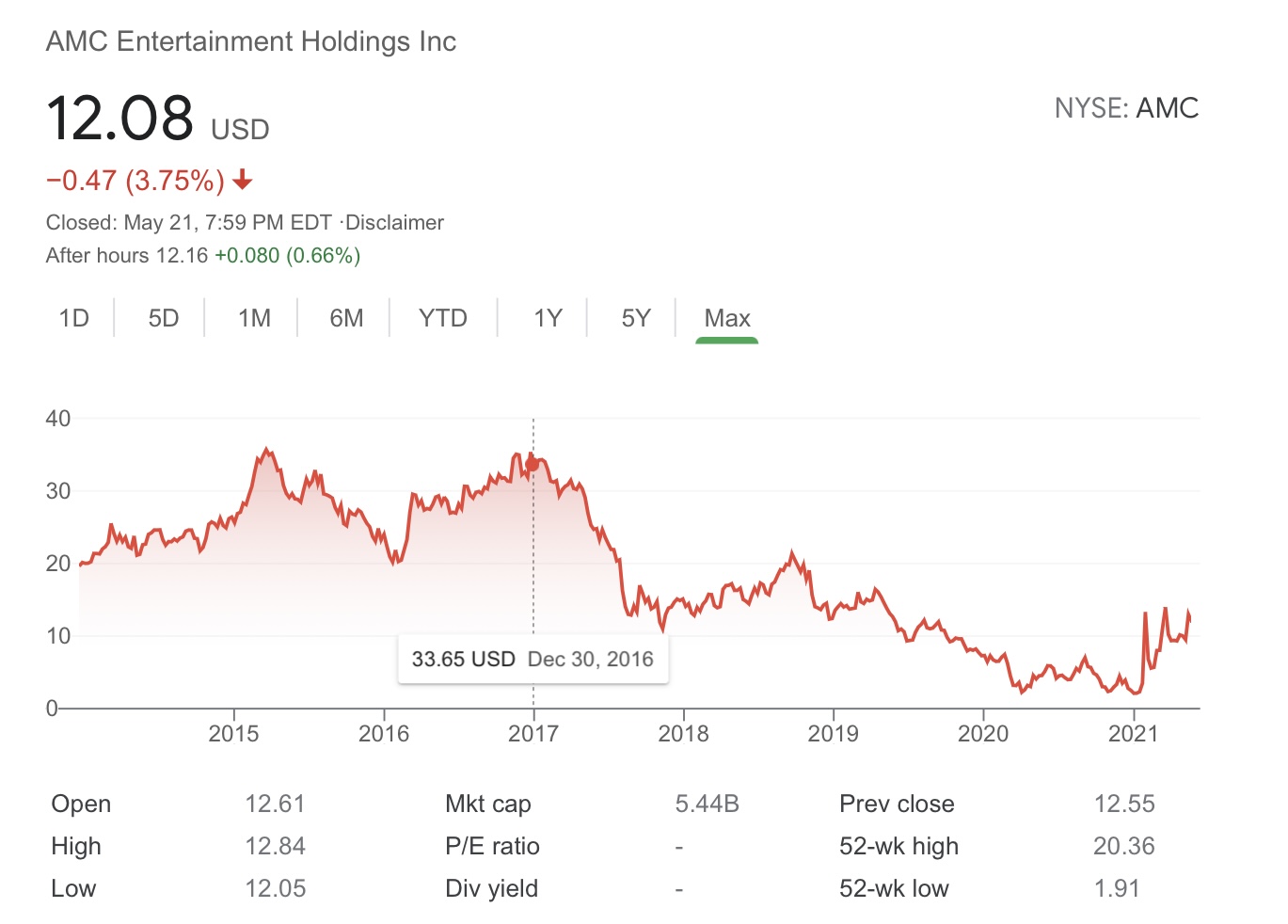Switch to the 5D range tab
This screenshot has width=1288, height=924.
coord(164,318)
